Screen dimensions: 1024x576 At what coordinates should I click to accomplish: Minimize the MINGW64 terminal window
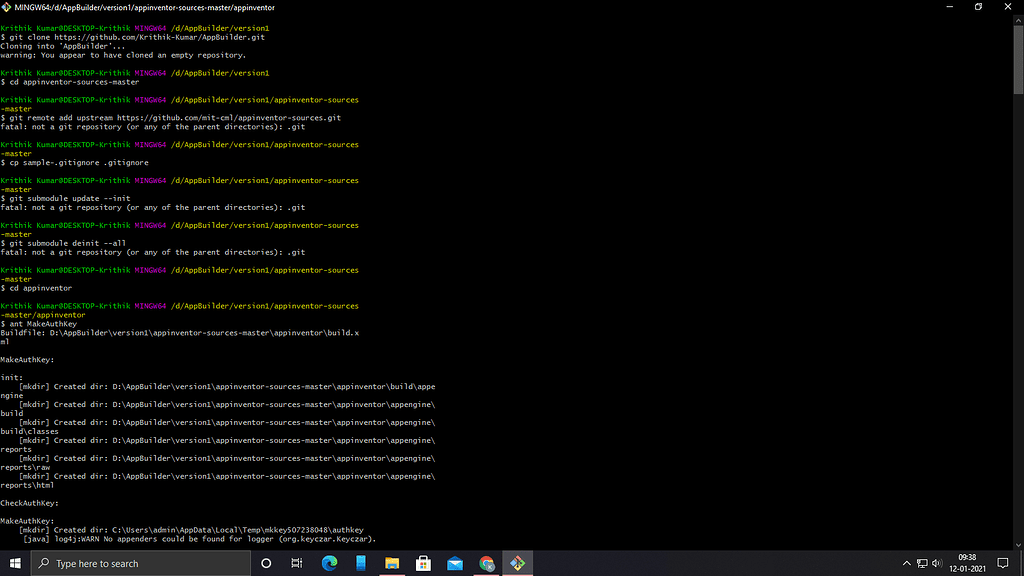click(x=950, y=7)
